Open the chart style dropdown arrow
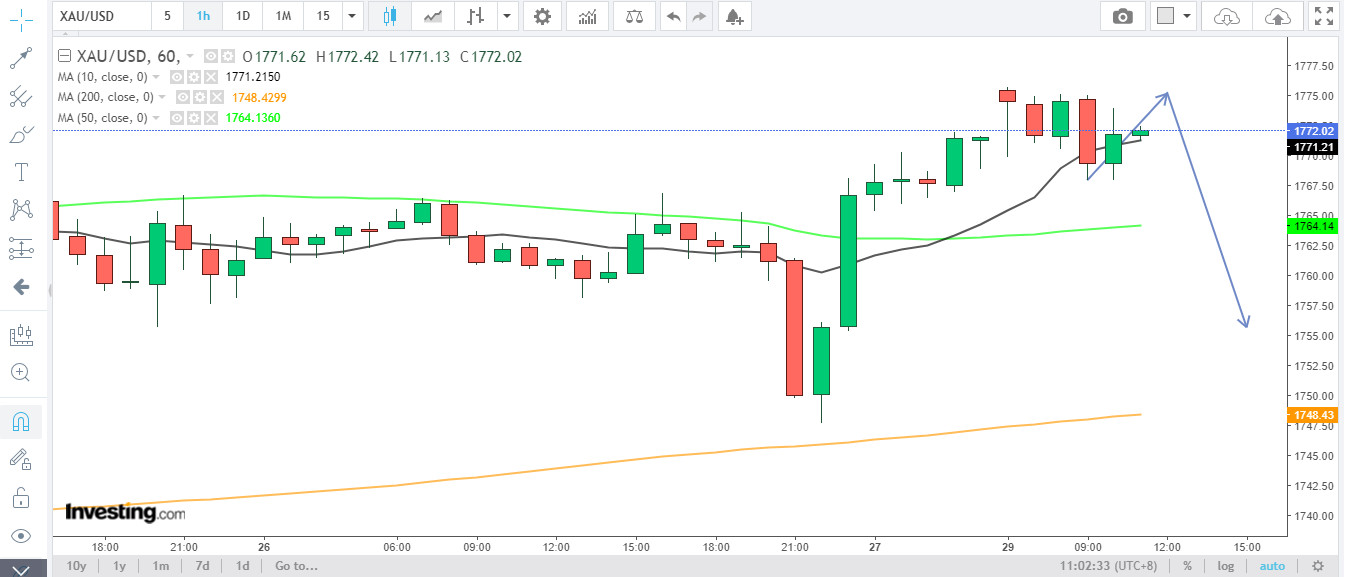The width and height of the screenshot is (1361, 577). [507, 16]
